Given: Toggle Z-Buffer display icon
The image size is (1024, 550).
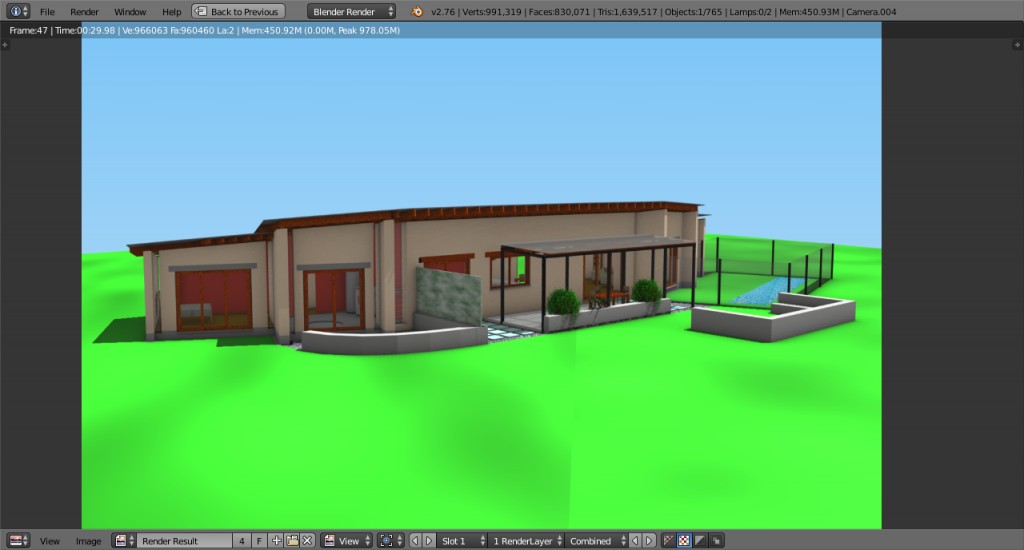Looking at the screenshot, I should (x=716, y=540).
